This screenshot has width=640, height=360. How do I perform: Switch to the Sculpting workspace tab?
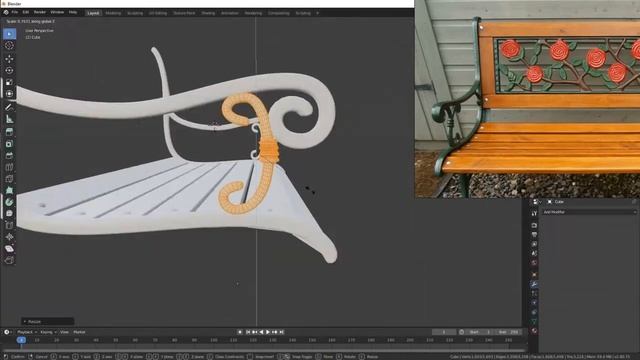[135, 13]
